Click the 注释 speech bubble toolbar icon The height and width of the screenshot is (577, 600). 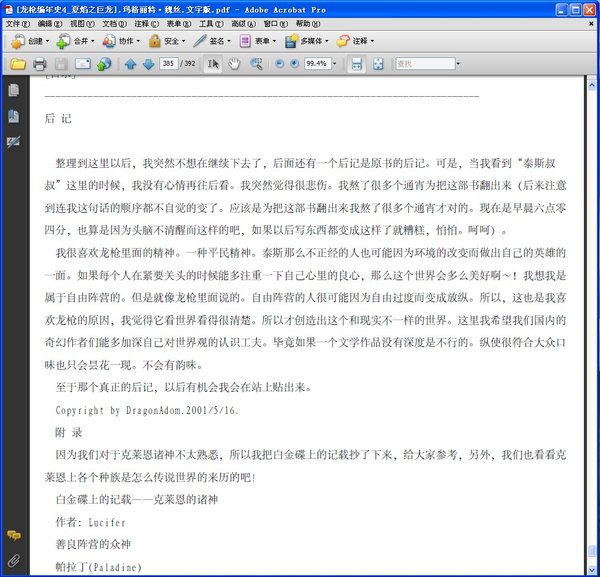tap(343, 41)
